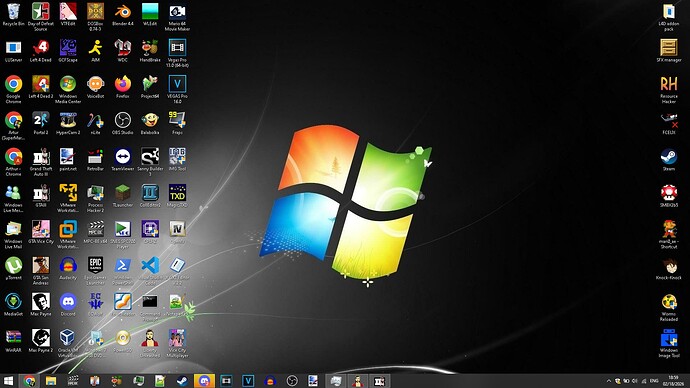690x388 pixels.
Task: Open the Google Chrome desktop shortcut
Action: (14, 89)
